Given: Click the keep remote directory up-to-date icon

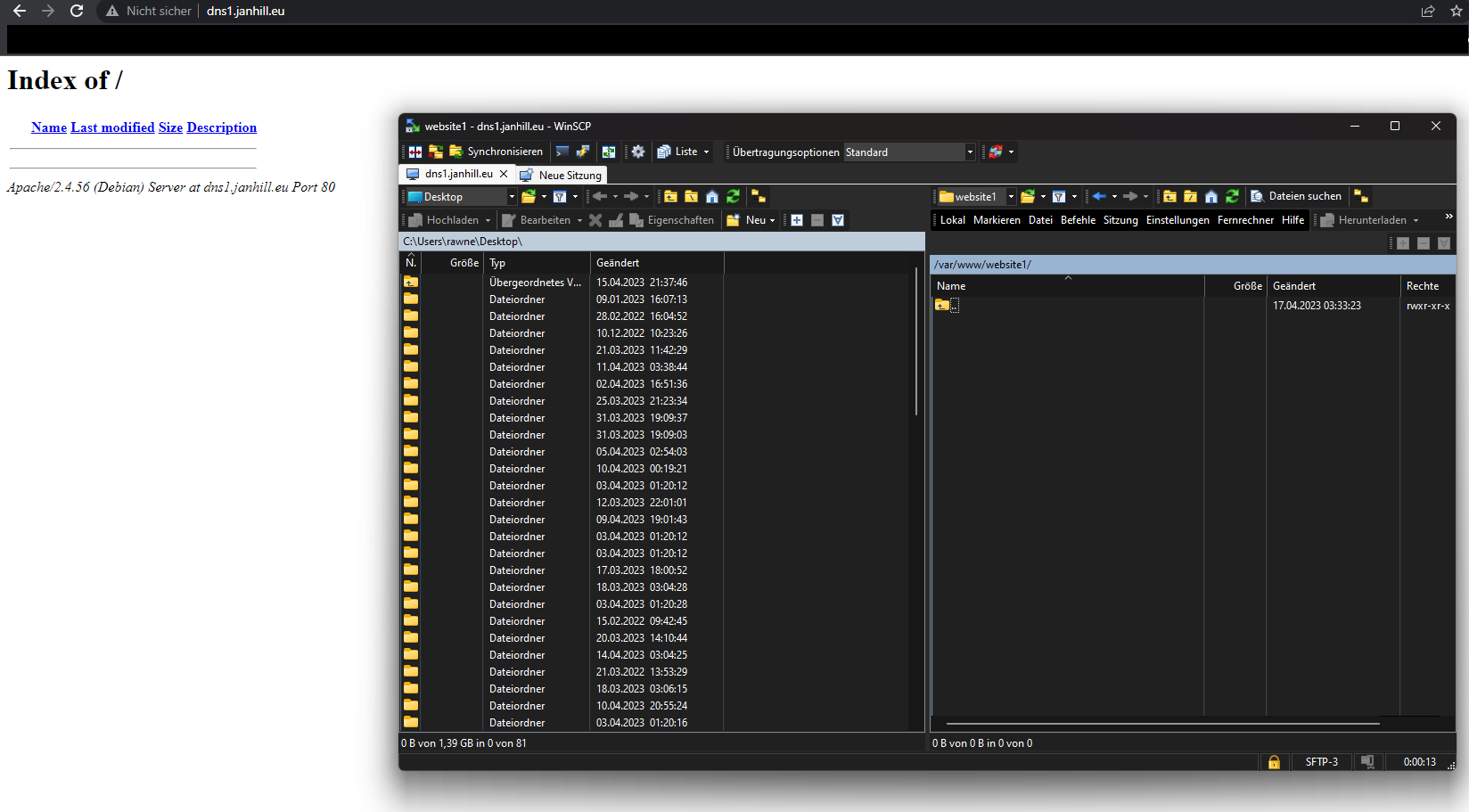Looking at the screenshot, I should (609, 152).
